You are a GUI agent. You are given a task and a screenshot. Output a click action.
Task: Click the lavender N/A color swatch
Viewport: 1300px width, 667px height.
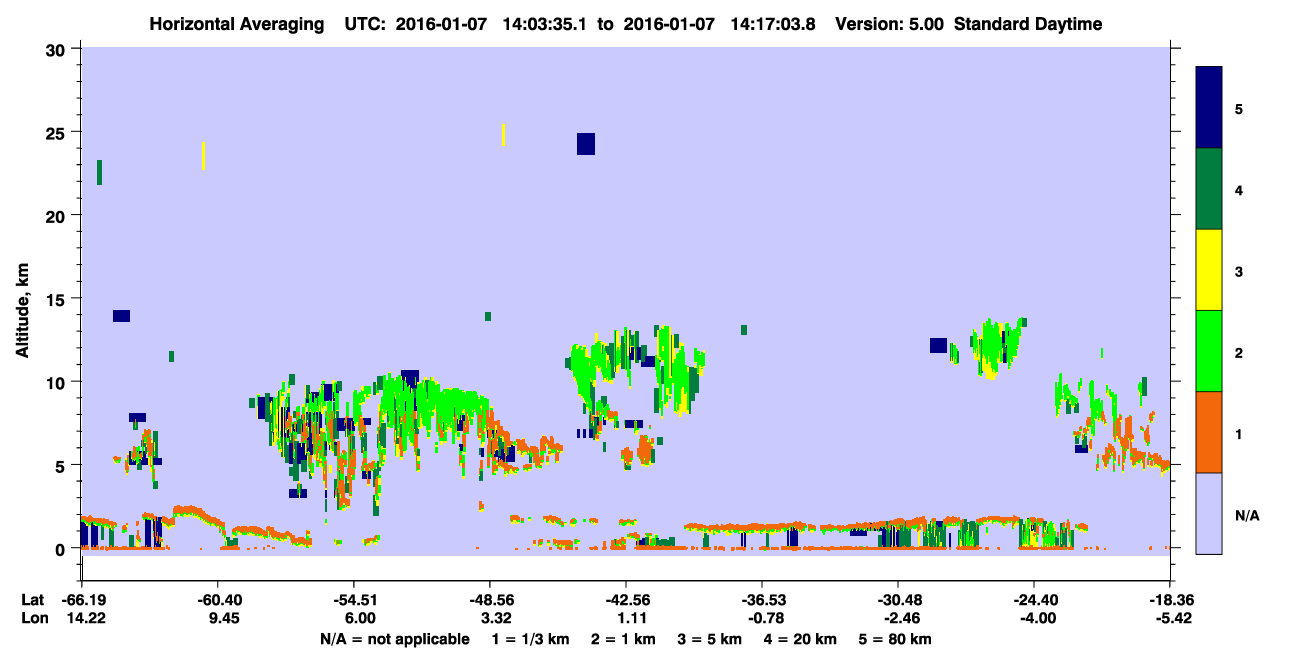pyautogui.click(x=1209, y=513)
